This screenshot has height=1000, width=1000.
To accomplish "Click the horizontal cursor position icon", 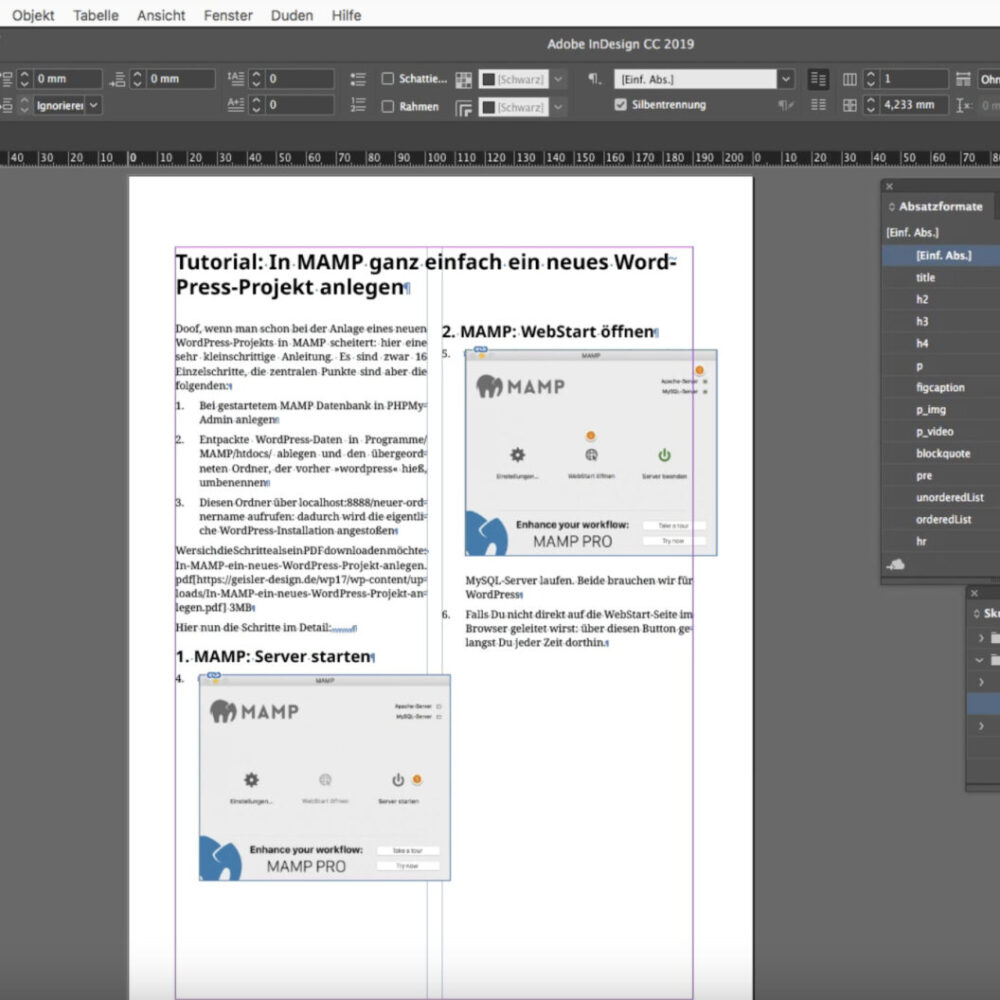I will point(963,105).
